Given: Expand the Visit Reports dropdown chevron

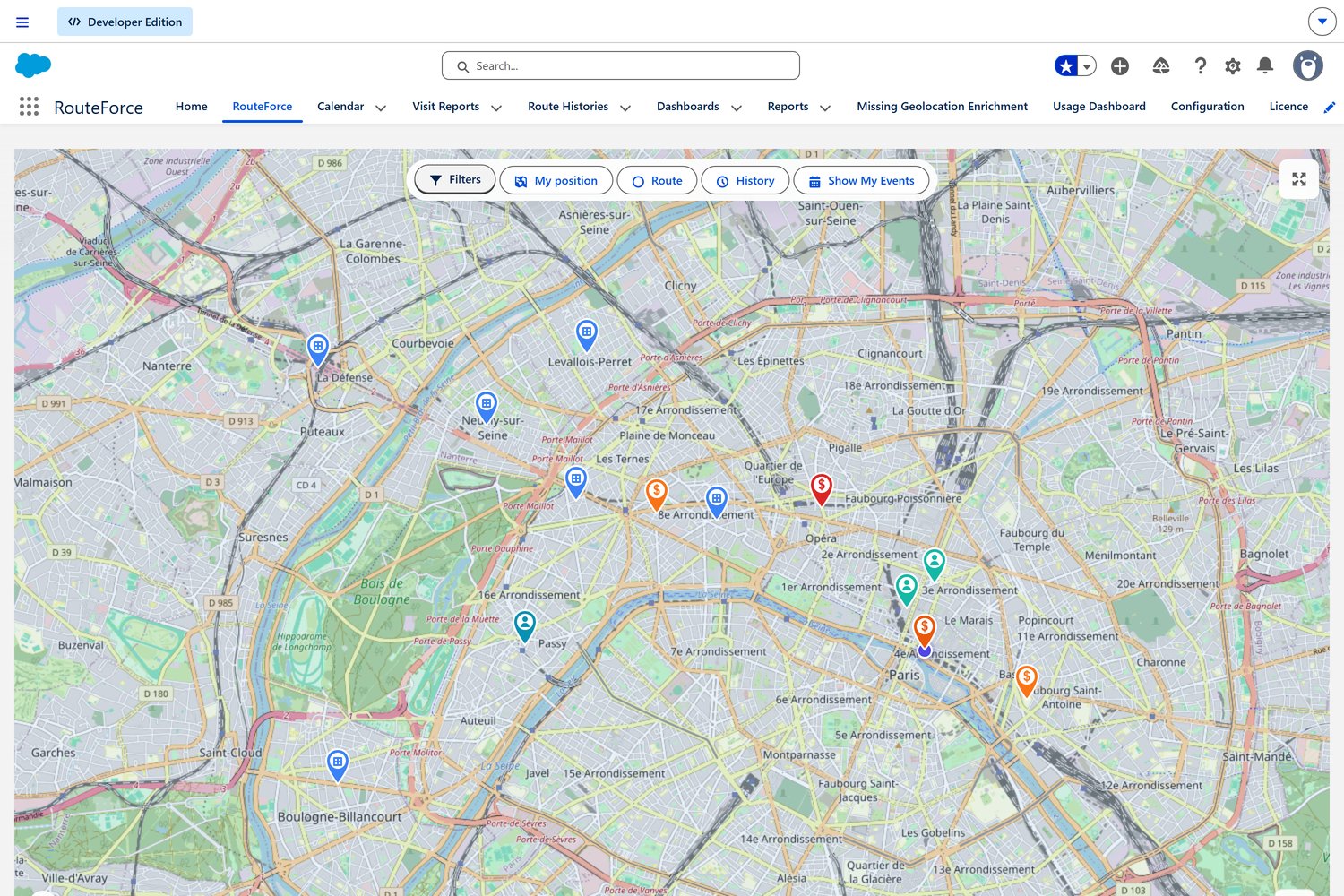Looking at the screenshot, I should pyautogui.click(x=496, y=108).
